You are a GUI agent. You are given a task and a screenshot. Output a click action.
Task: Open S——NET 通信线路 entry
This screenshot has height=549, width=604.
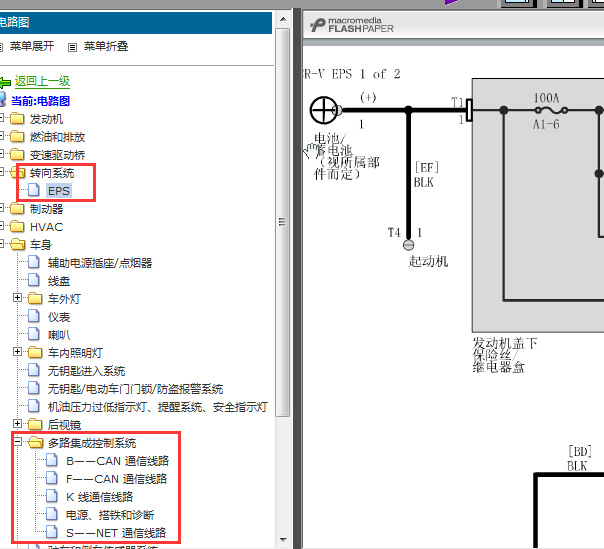[x=116, y=533]
